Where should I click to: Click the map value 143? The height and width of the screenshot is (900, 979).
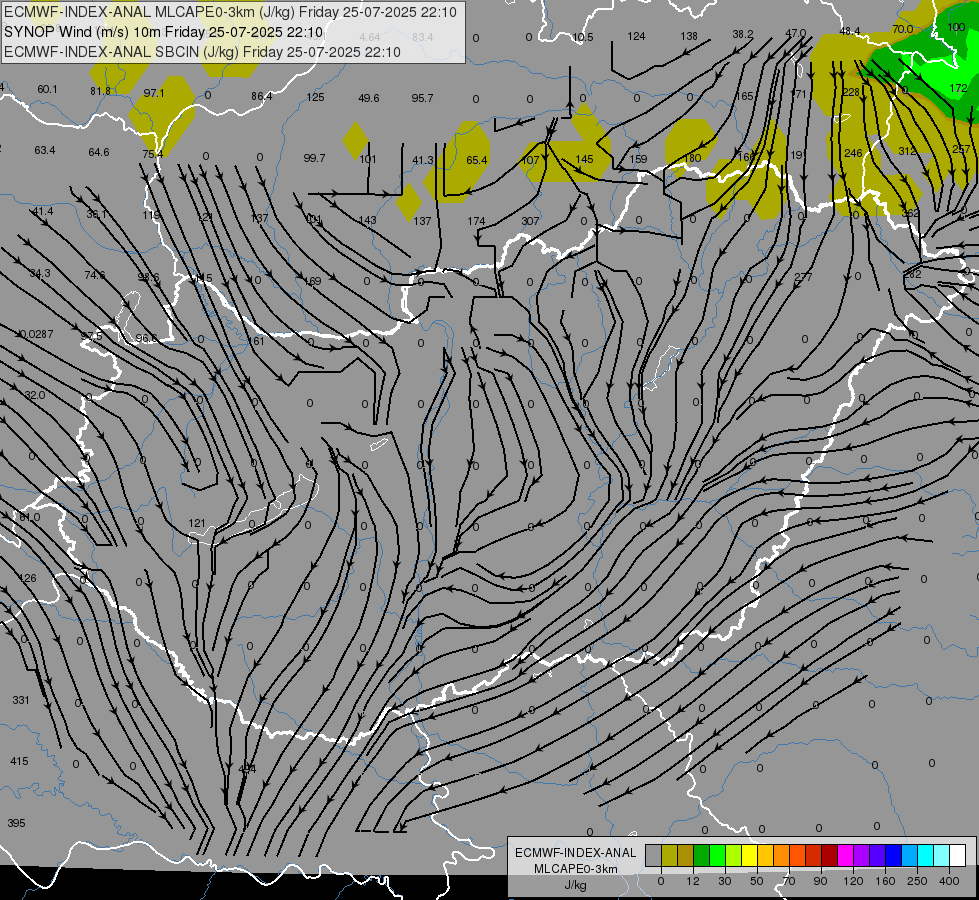click(x=368, y=220)
